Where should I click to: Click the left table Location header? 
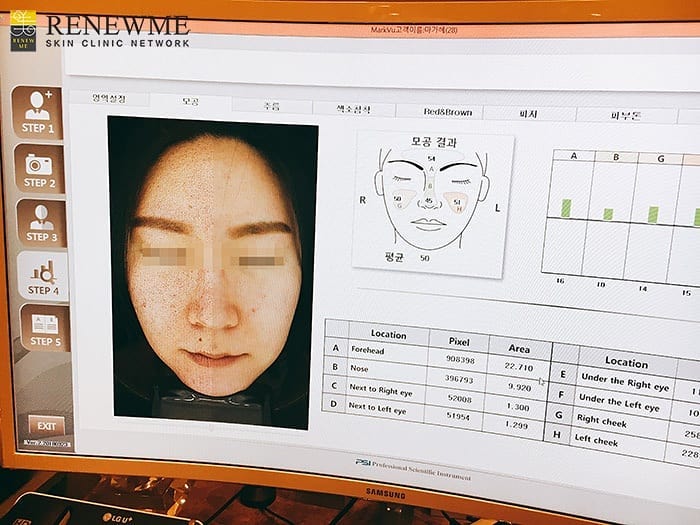click(388, 334)
